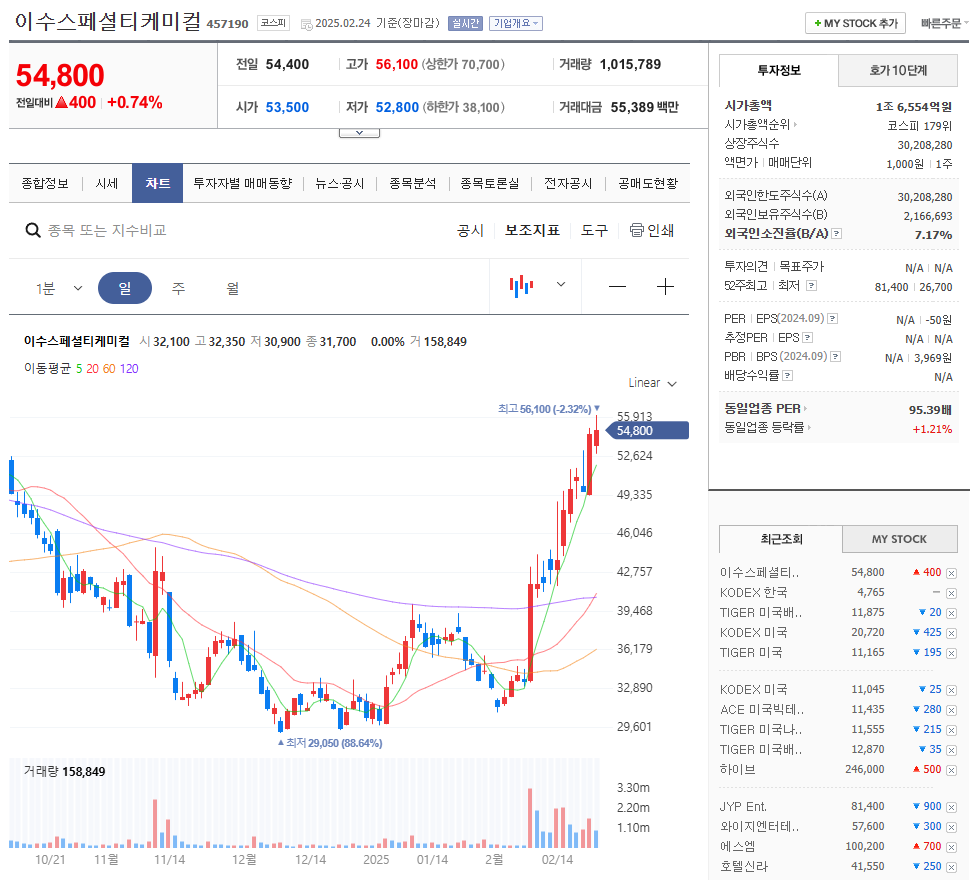Switch to the 호가 10단계 tab

[x=898, y=71]
